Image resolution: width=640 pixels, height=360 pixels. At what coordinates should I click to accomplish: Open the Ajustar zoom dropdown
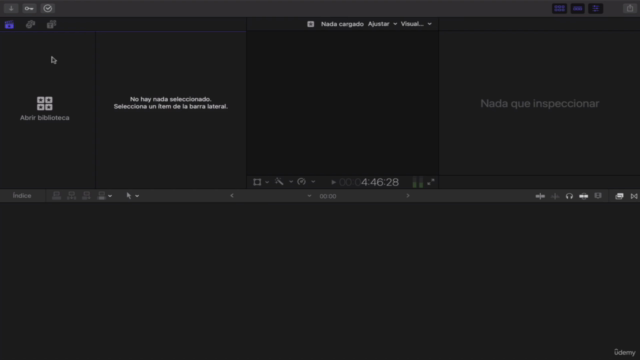click(x=382, y=24)
